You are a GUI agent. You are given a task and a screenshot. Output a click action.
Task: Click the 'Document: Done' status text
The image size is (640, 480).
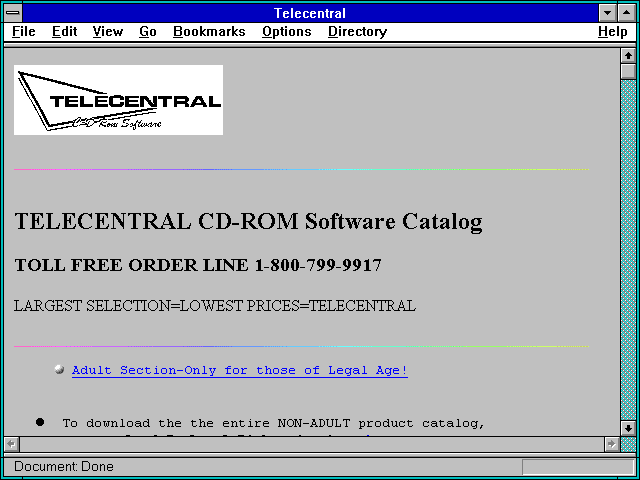(x=64, y=467)
